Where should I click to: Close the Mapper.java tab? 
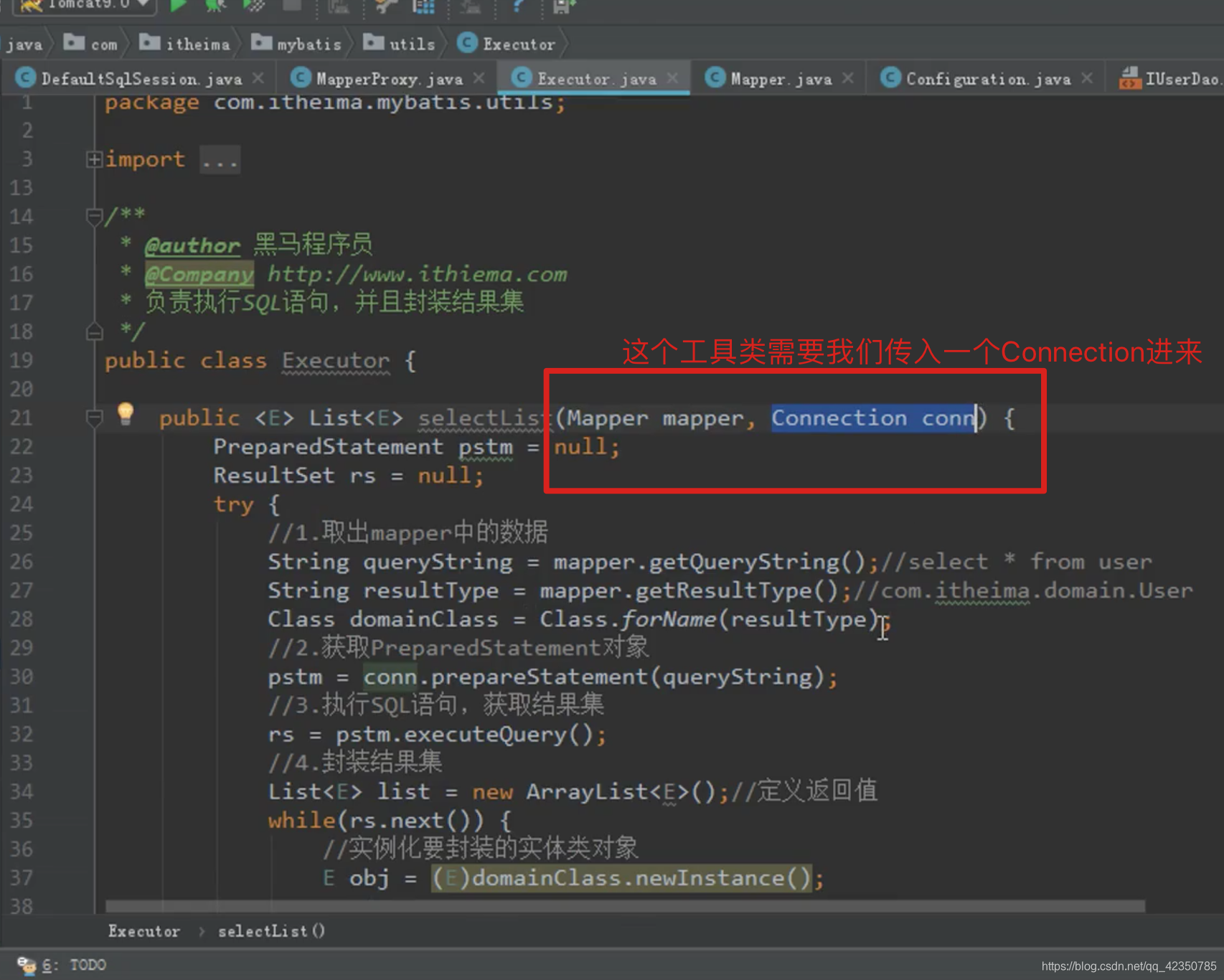pyautogui.click(x=848, y=77)
